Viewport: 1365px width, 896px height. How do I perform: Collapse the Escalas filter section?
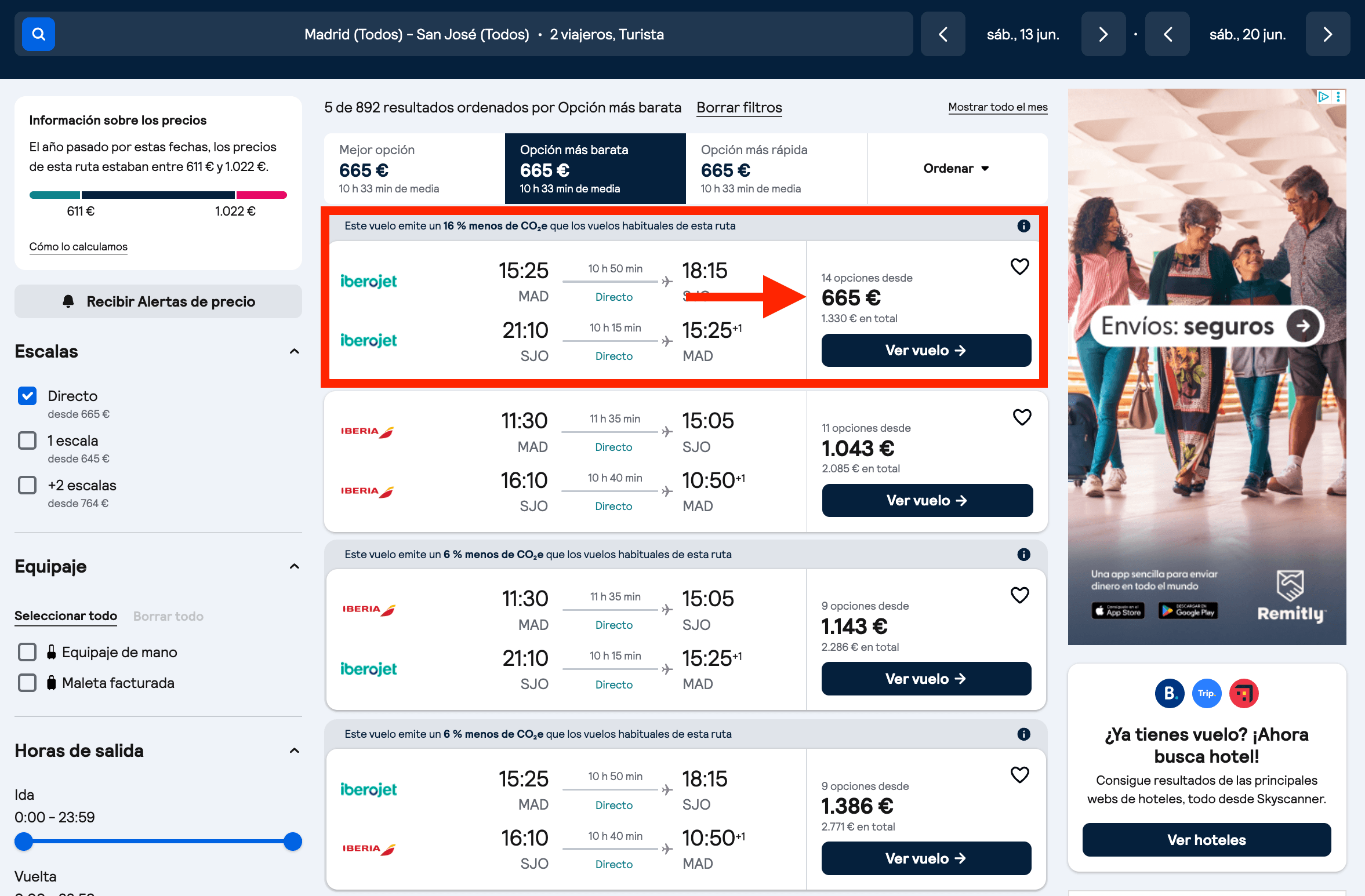coord(295,351)
